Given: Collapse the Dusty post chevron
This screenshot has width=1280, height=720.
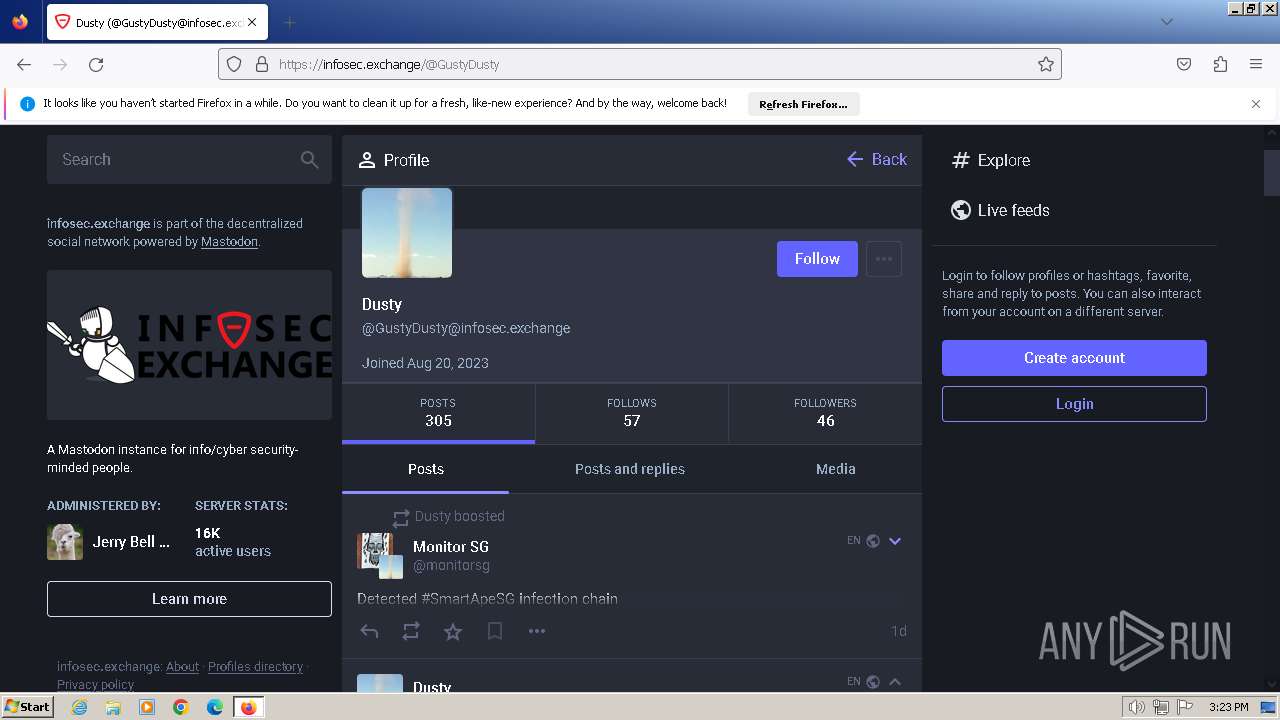Looking at the screenshot, I should coord(895,682).
